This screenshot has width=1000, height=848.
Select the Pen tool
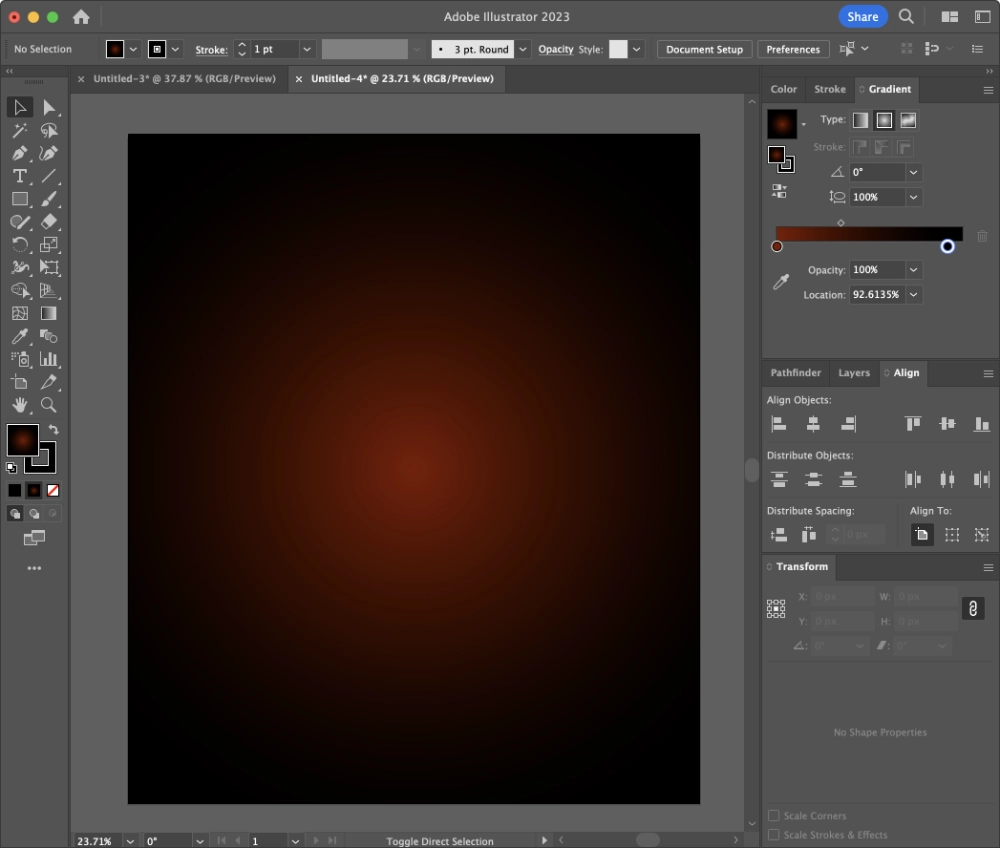20,154
